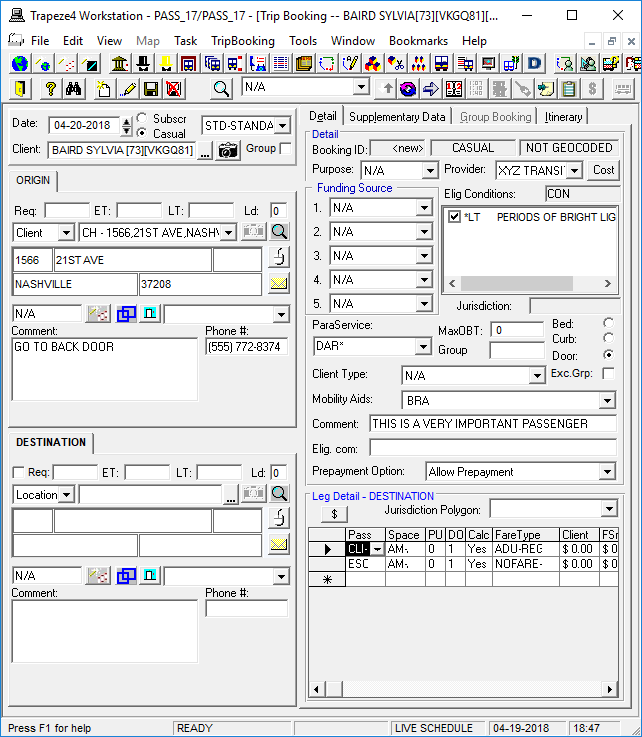
Task: Expand the Prepayment Option dropdown
Action: 606,472
